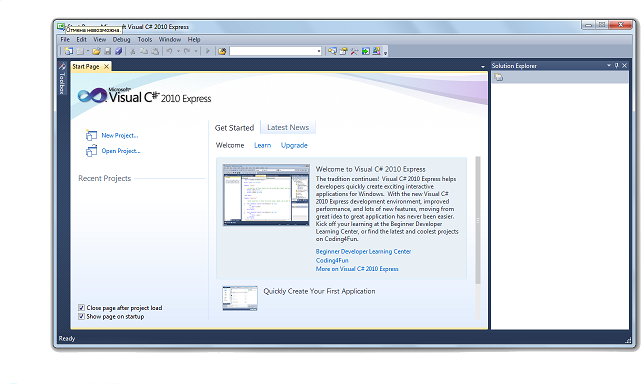Click the Recent Projects heading
Screen dimensions: 641x384
[x=105, y=178]
